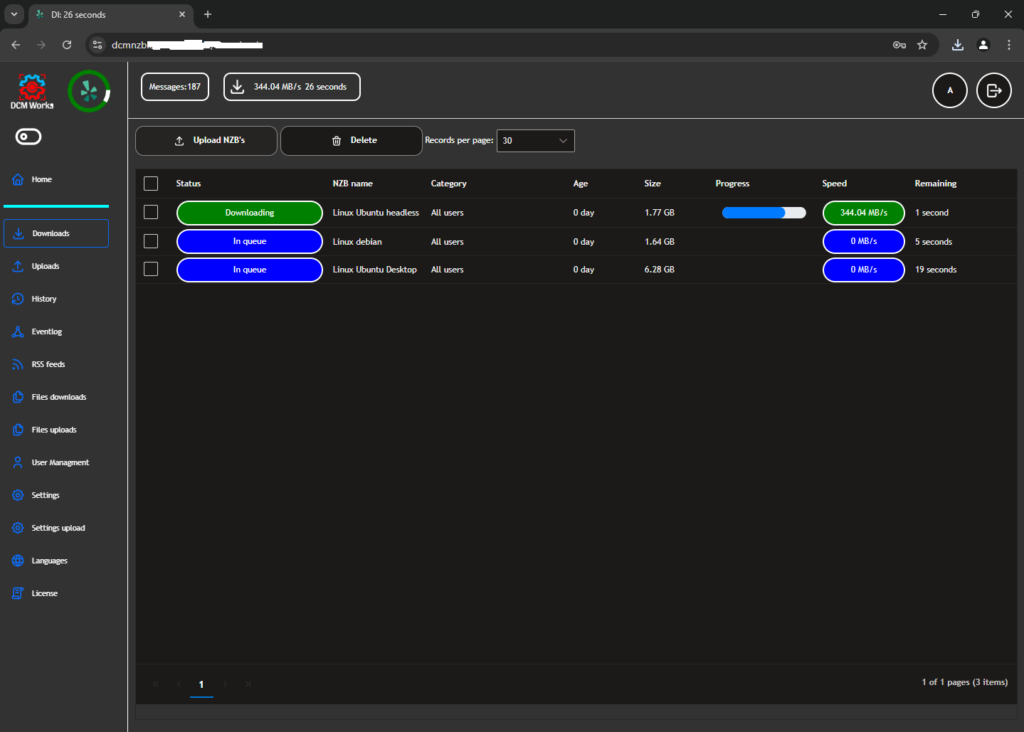Click the Settings gear icon
The image size is (1024, 732).
coord(18,495)
